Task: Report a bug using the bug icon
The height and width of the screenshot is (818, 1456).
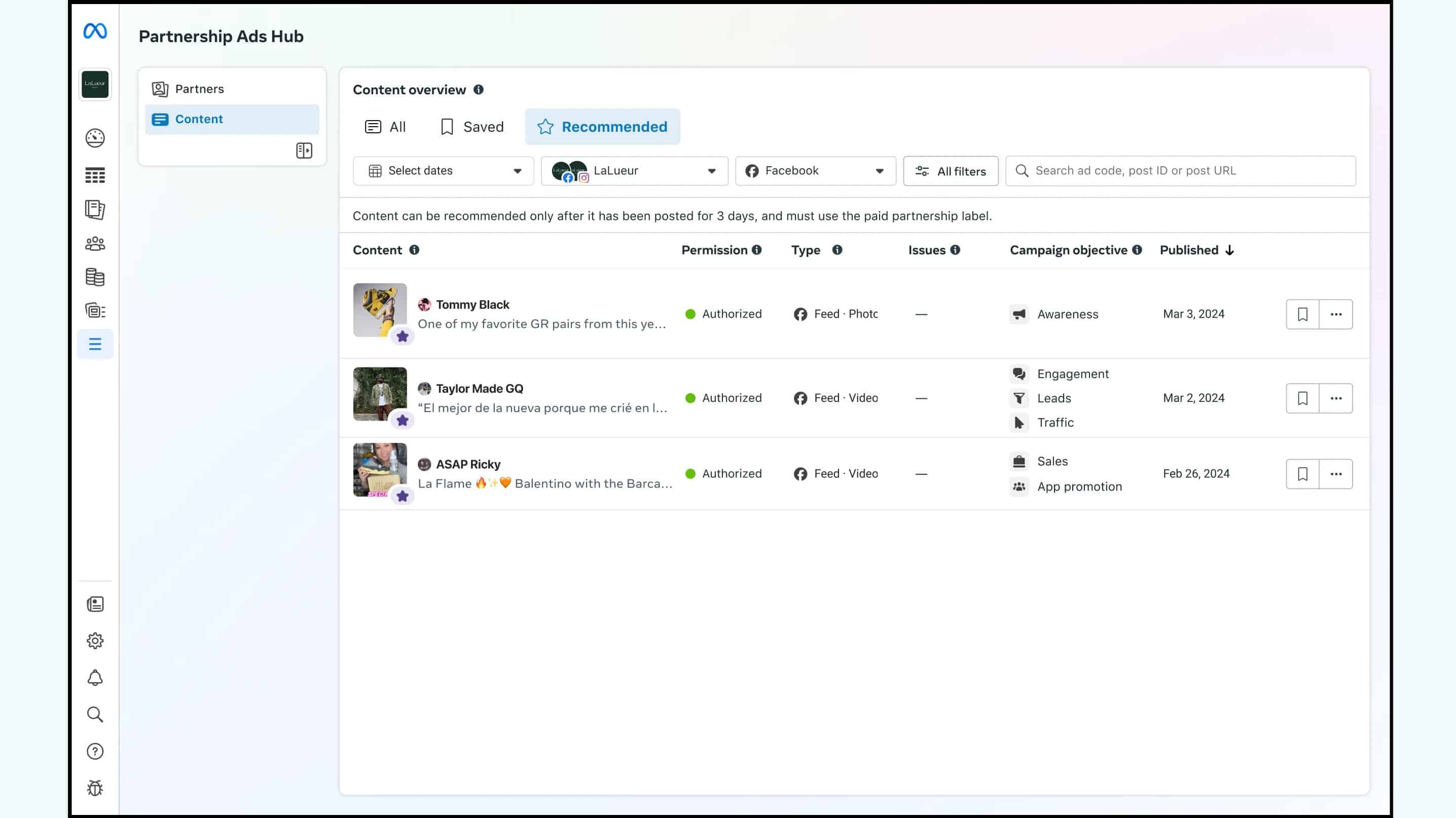Action: pos(95,788)
